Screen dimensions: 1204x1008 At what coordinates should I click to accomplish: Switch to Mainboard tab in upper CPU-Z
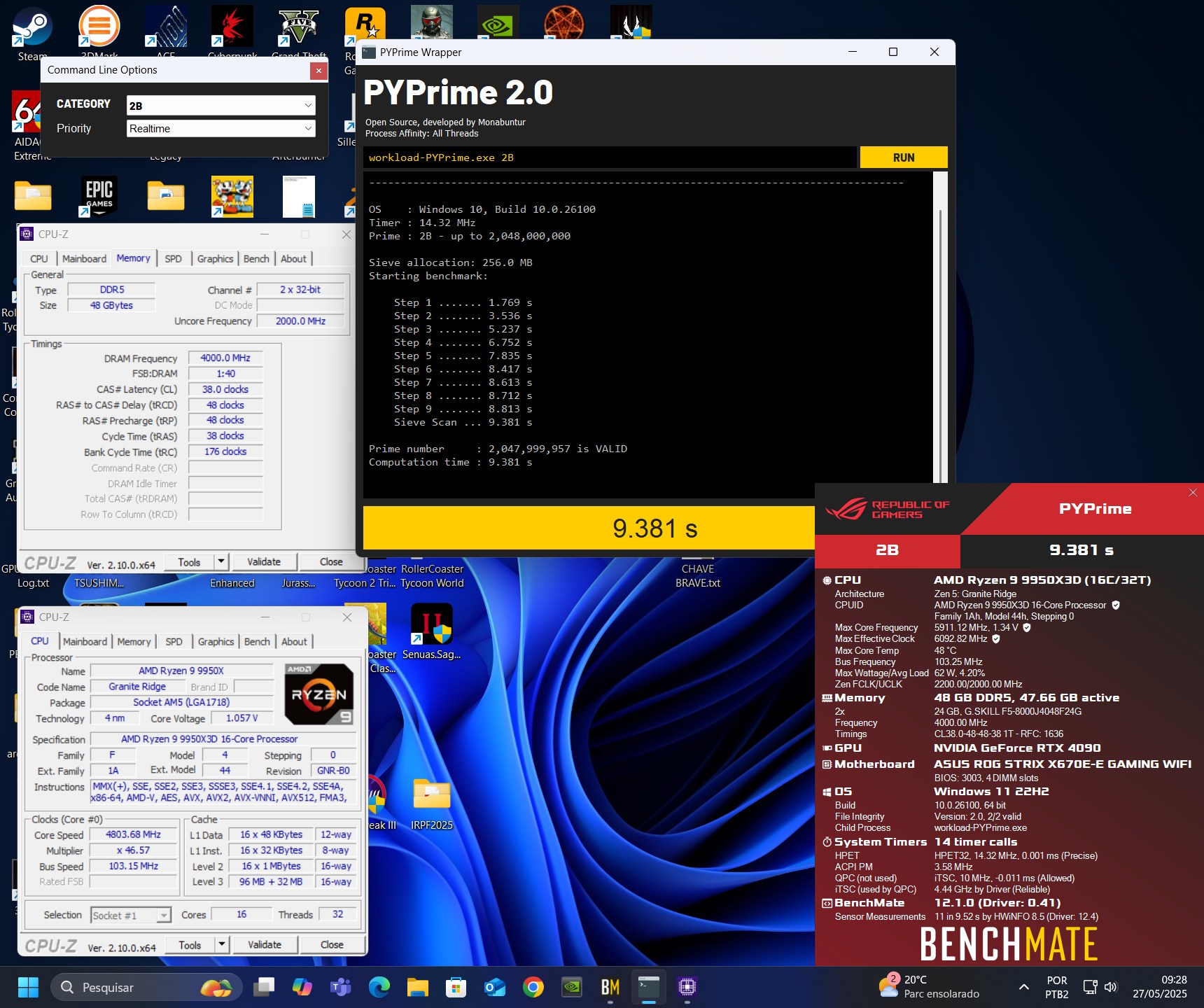click(84, 258)
